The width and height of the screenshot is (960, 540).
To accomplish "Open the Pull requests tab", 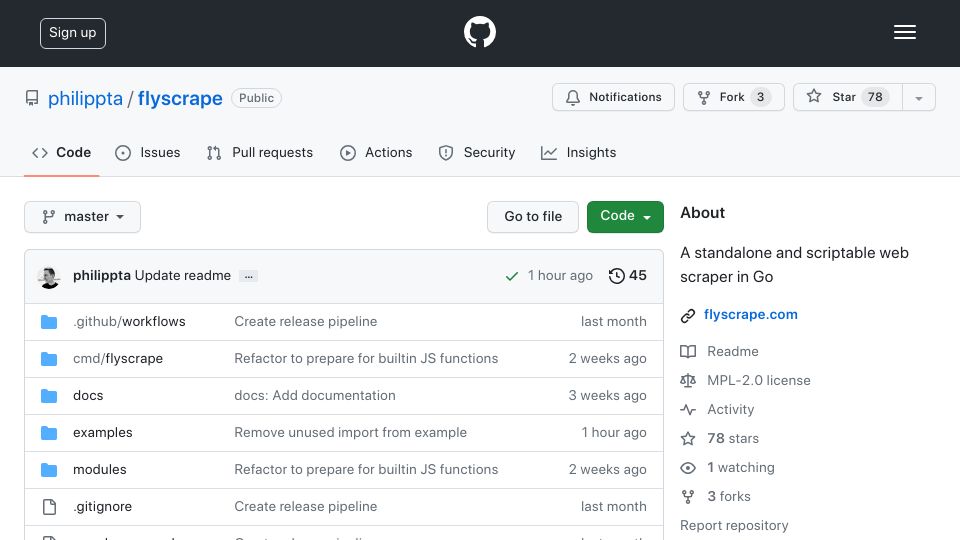I will click(260, 152).
